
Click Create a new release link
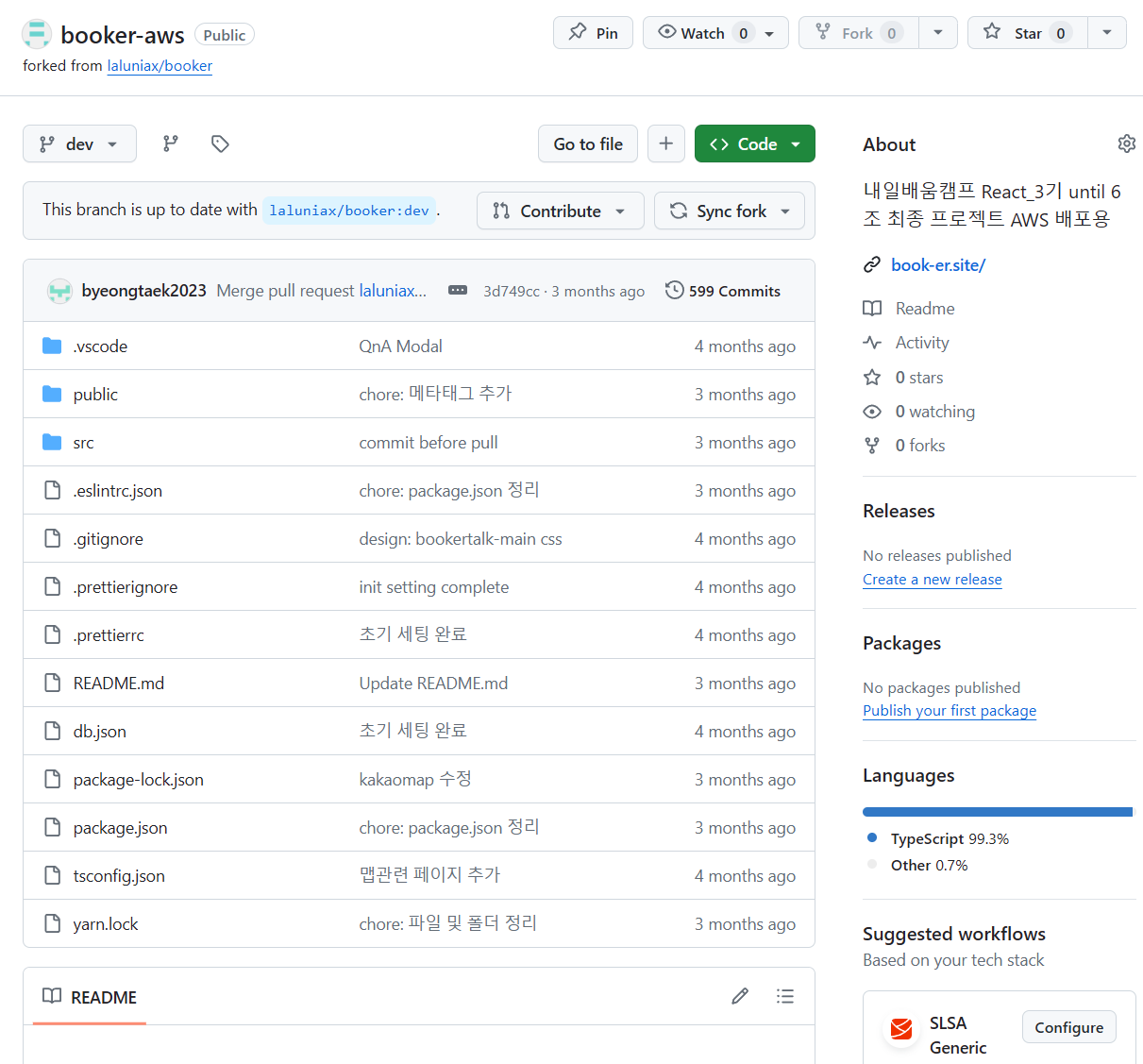[933, 580]
